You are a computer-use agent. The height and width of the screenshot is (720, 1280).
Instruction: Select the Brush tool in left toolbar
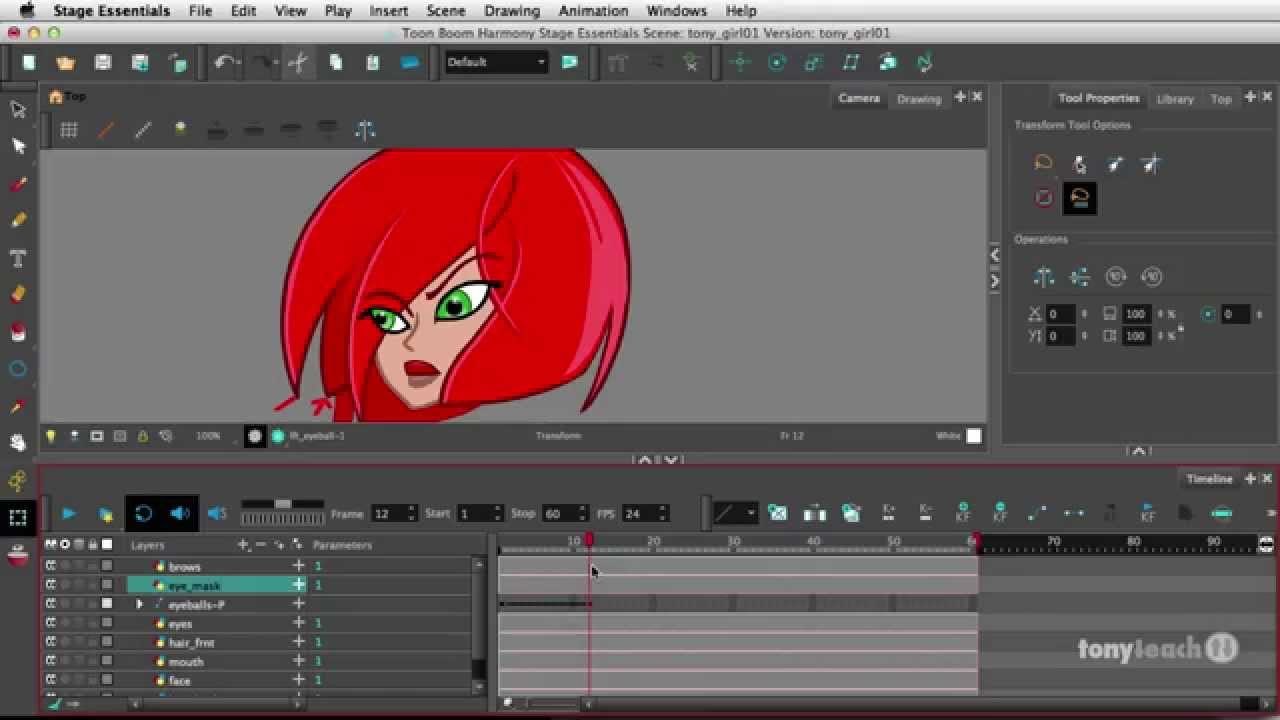pyautogui.click(x=18, y=184)
